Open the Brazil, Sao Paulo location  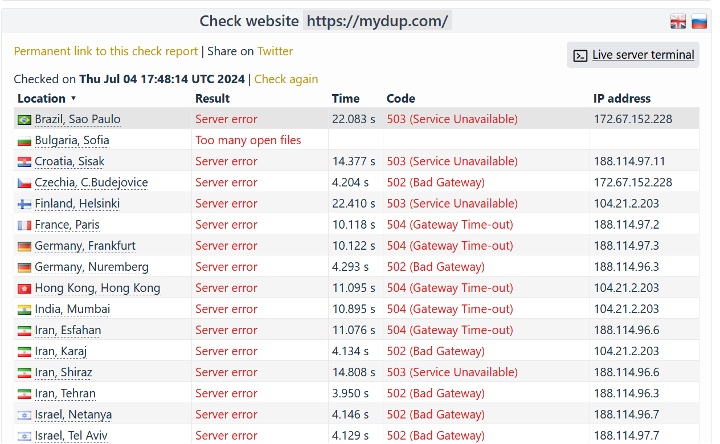pyautogui.click(x=78, y=119)
